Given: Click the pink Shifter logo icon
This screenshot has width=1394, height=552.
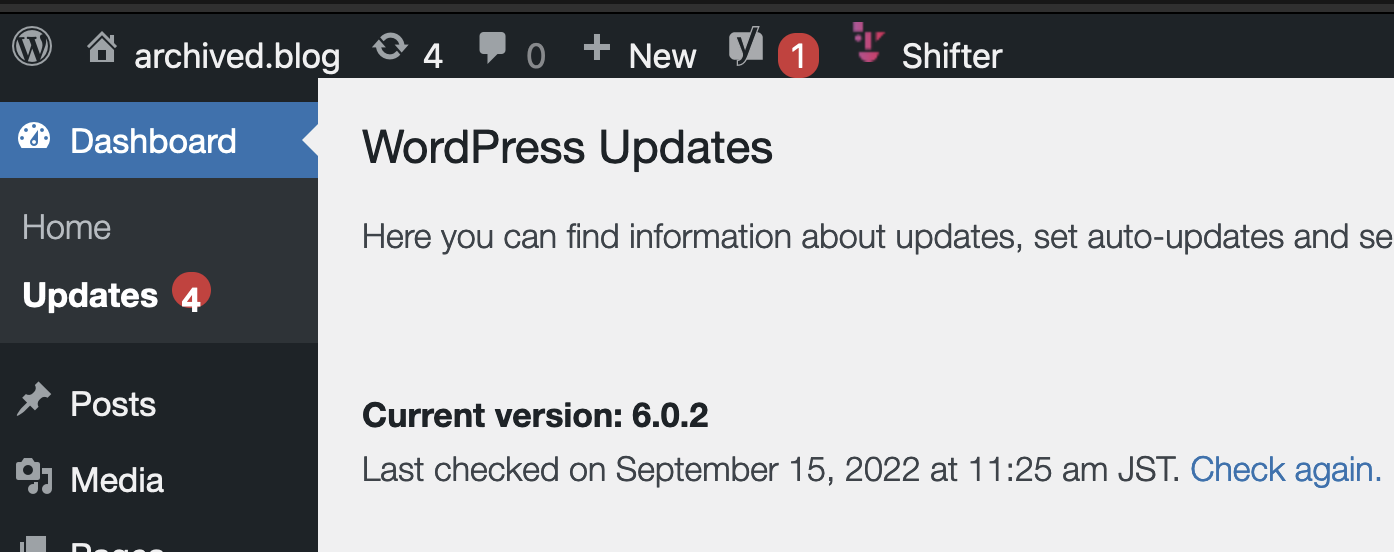Looking at the screenshot, I should click(867, 44).
